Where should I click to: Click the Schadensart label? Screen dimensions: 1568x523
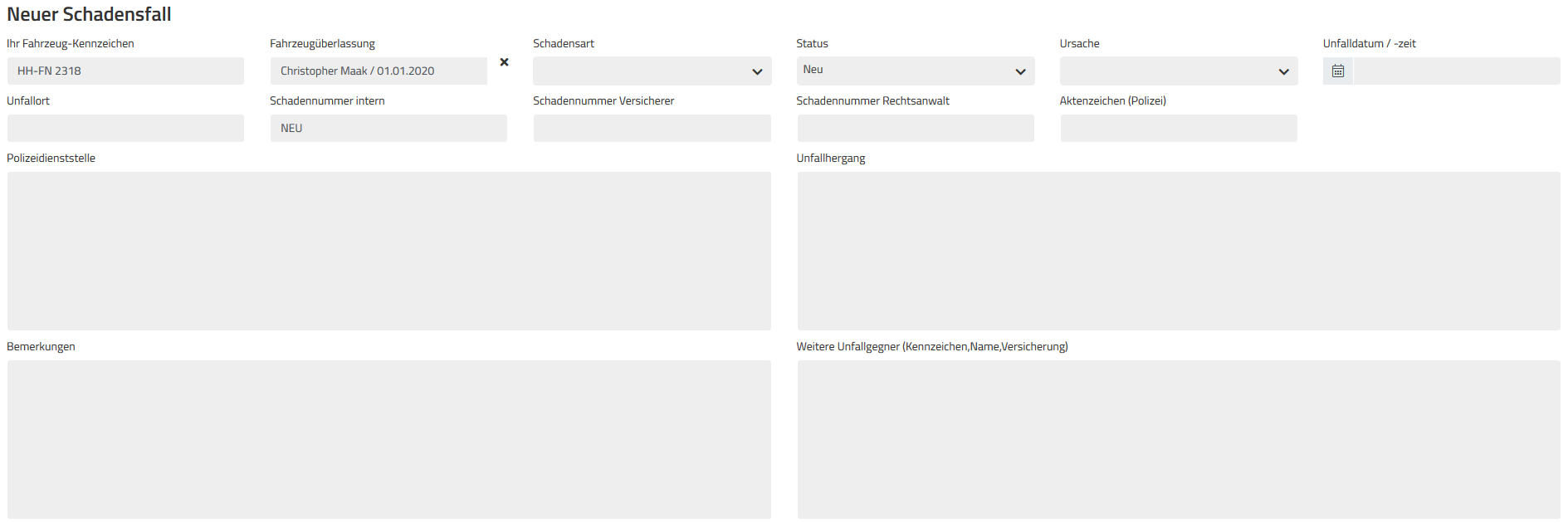pos(564,43)
